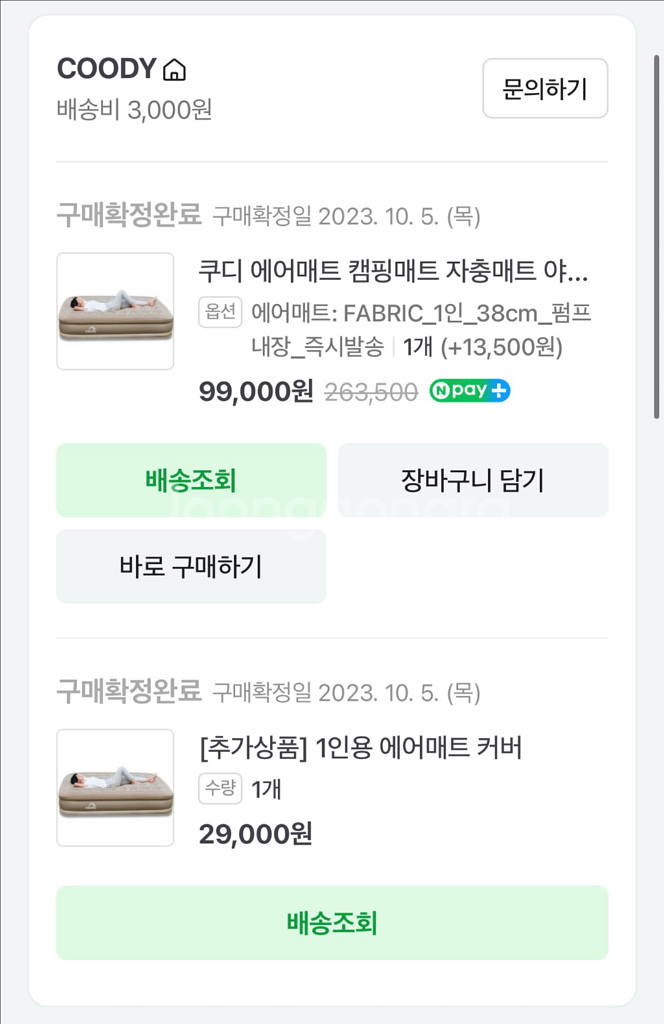Screen dimensions: 664x1024
Task: Click 장바구니 담기 to add to cart
Action: [x=473, y=480]
